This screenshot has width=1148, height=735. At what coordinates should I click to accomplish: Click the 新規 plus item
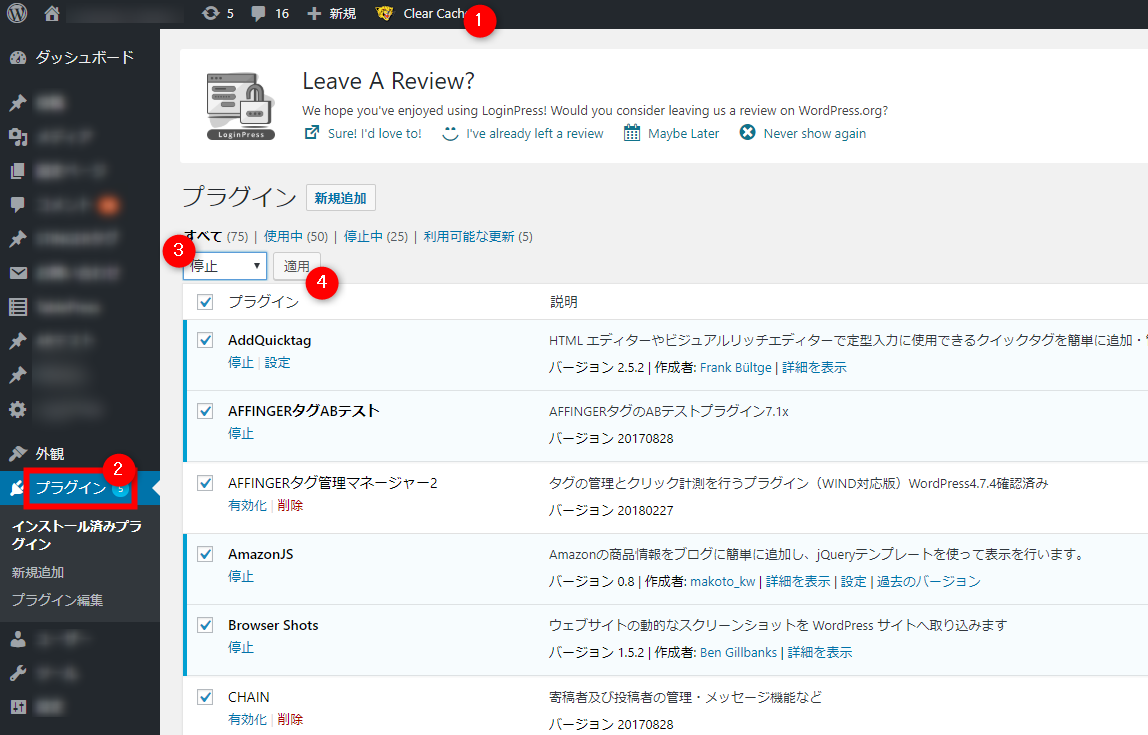332,13
